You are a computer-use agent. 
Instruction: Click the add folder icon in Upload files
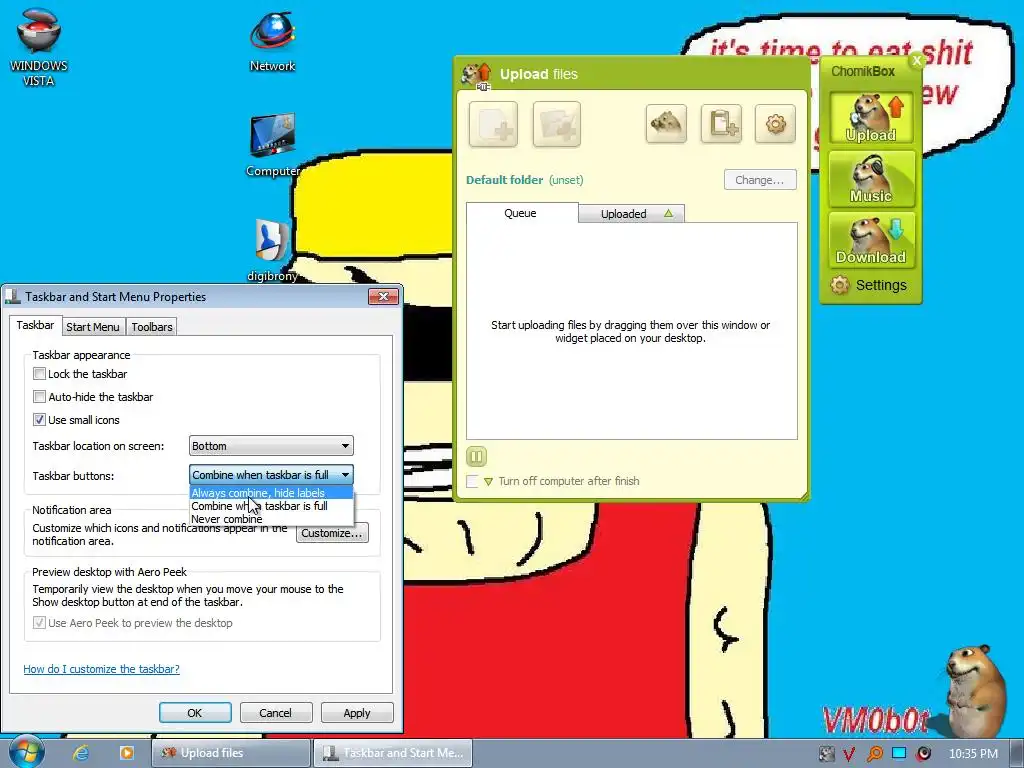(x=556, y=124)
